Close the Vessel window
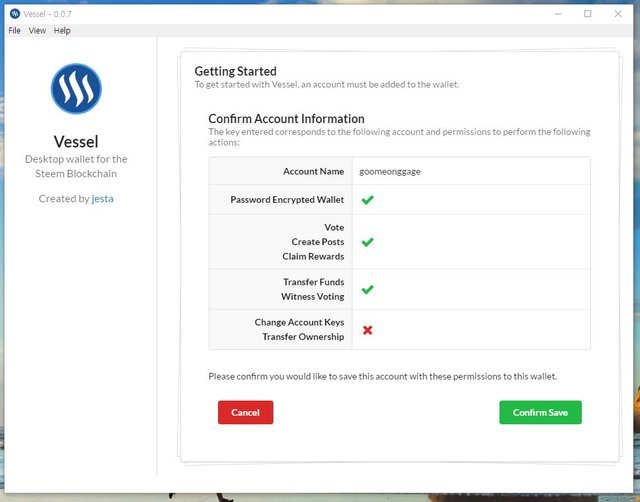This screenshot has width=640, height=502. pyautogui.click(x=618, y=14)
